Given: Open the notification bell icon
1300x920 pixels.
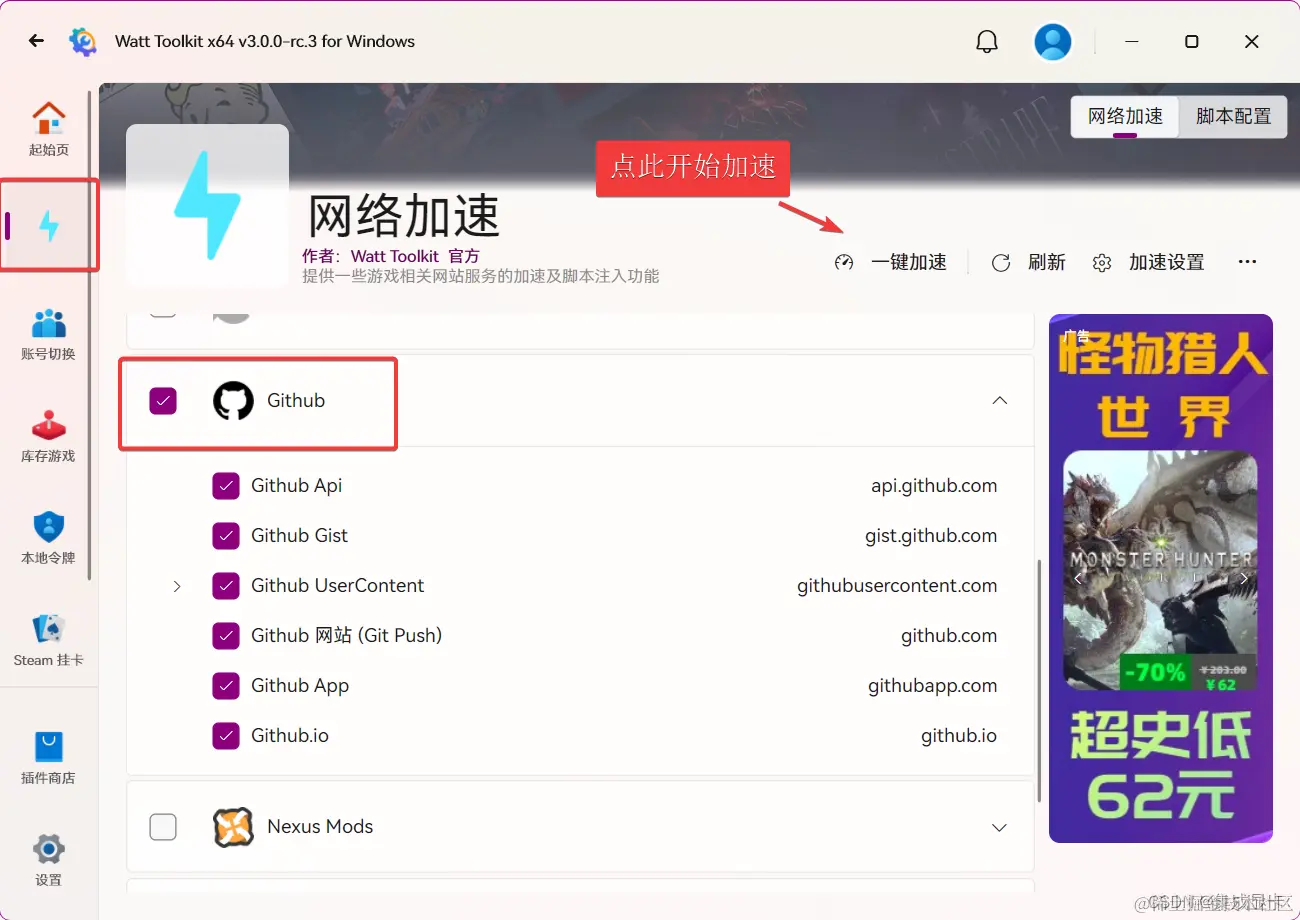Looking at the screenshot, I should pyautogui.click(x=986, y=41).
